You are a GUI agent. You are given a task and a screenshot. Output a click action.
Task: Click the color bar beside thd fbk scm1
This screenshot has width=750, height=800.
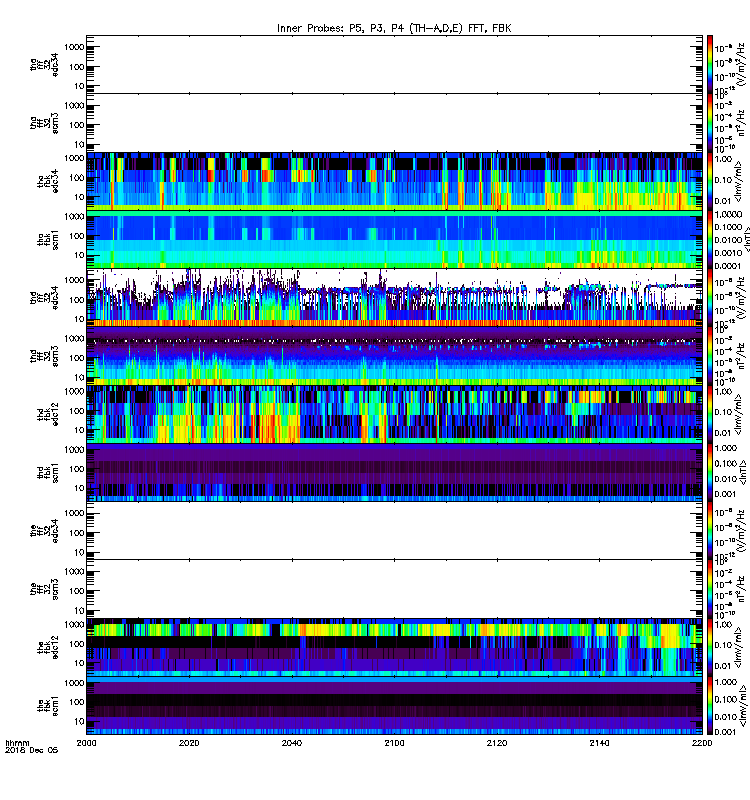pos(710,472)
